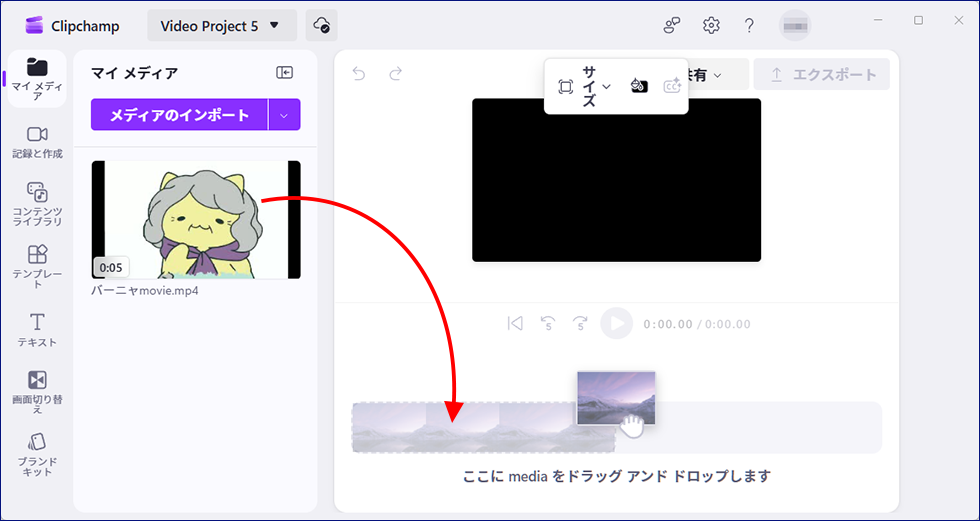Image resolution: width=980 pixels, height=521 pixels.
Task: Open the ブランド キット panel
Action: pos(36,453)
